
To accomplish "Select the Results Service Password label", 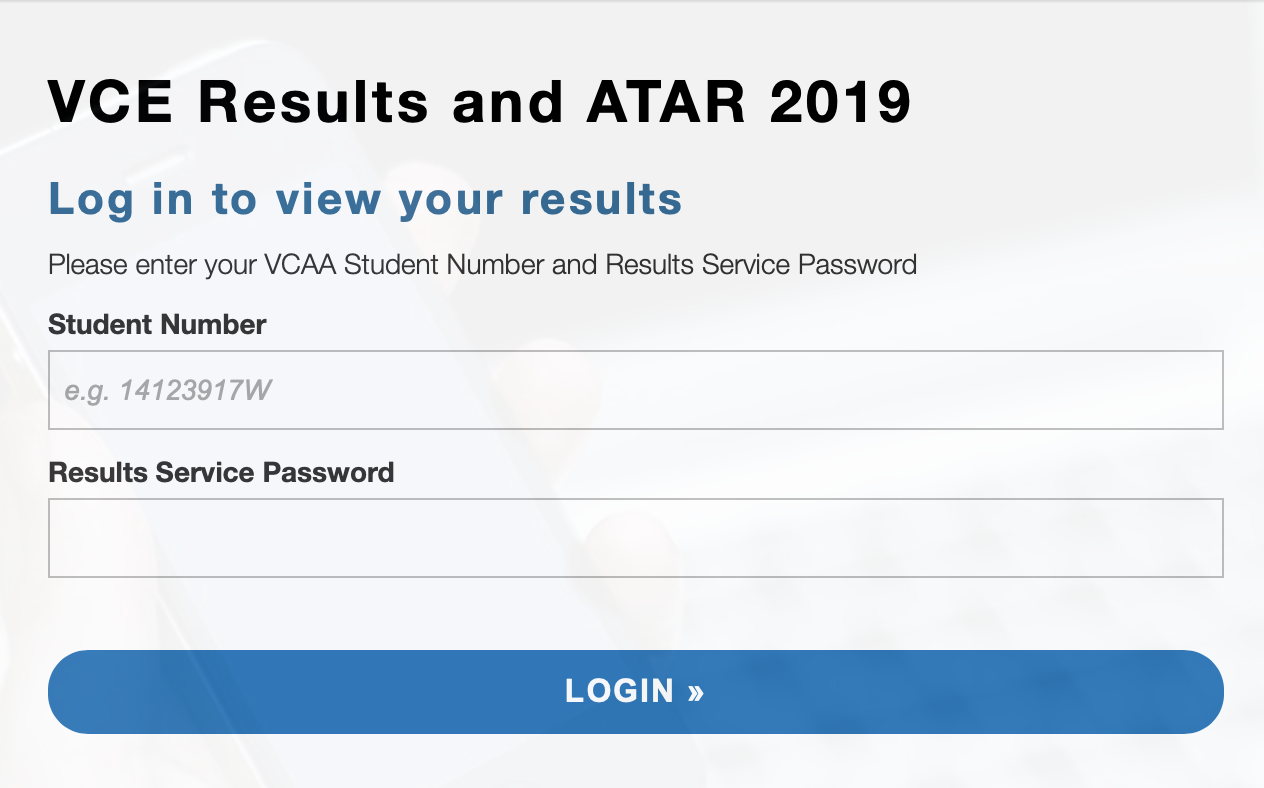I will [x=221, y=472].
